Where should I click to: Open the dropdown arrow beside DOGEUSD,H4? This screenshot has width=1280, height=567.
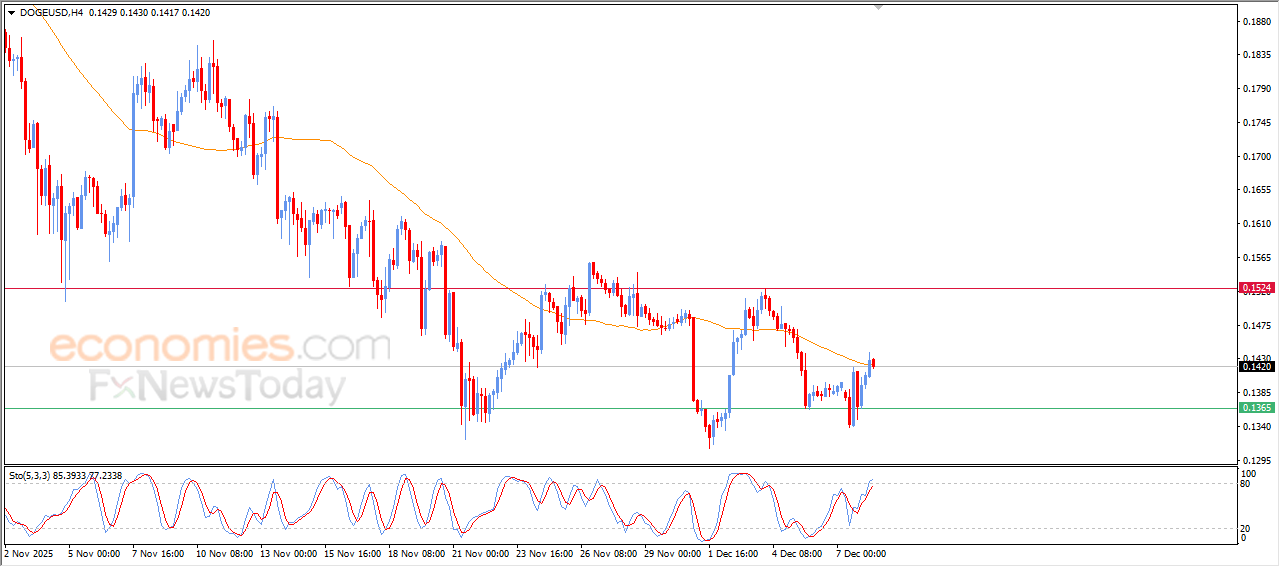(11, 13)
